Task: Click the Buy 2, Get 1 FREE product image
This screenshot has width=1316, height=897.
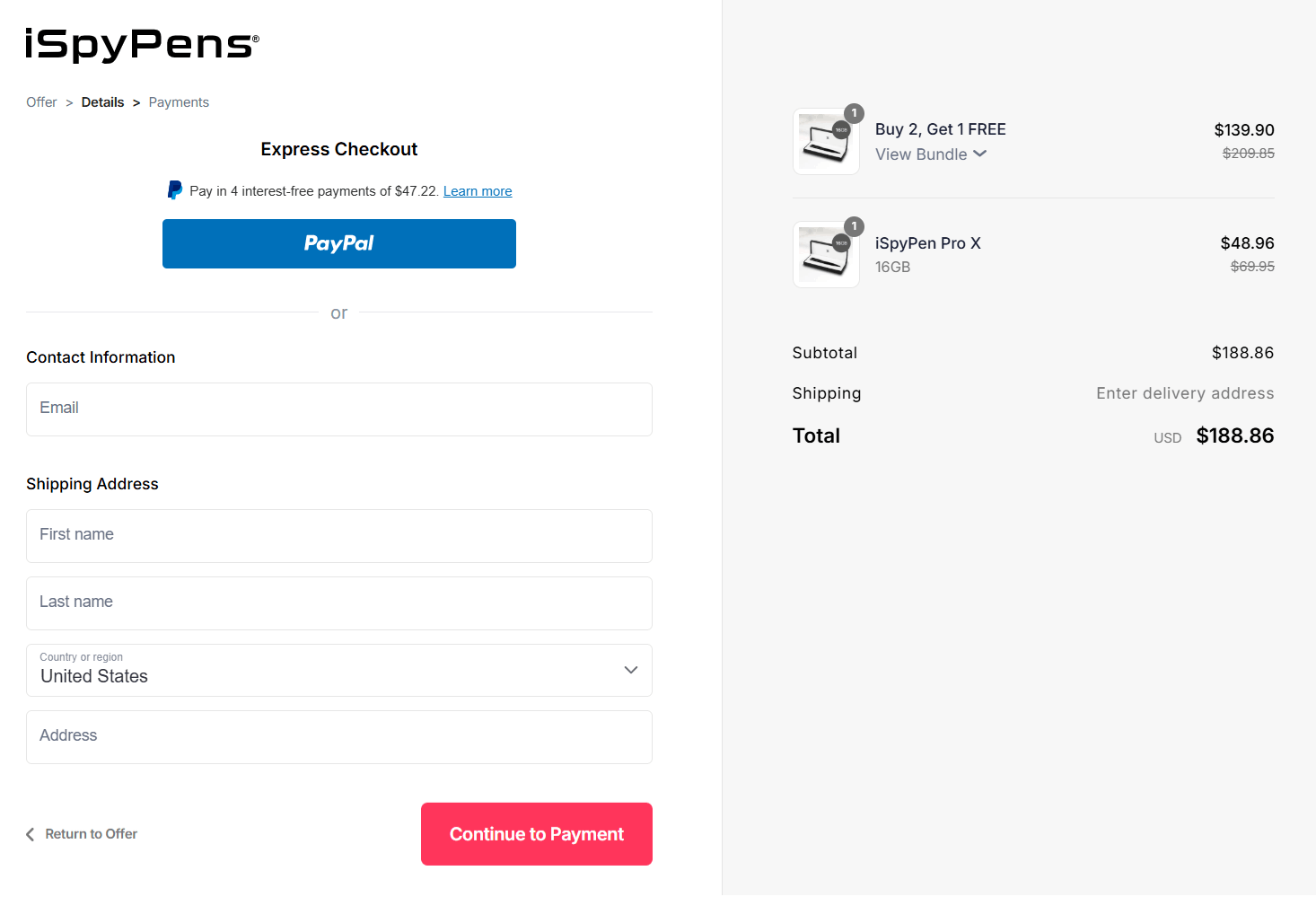Action: click(x=825, y=141)
